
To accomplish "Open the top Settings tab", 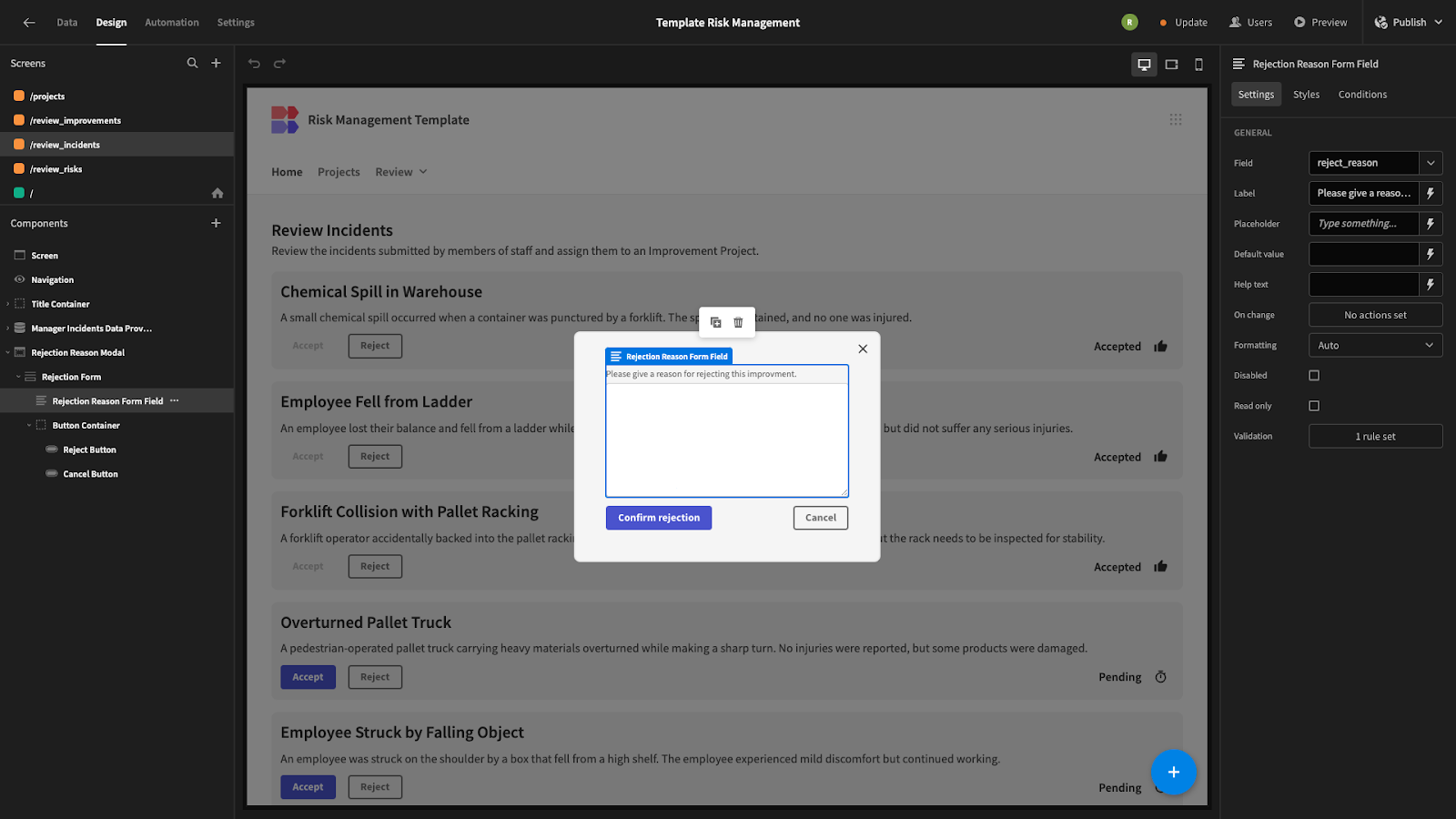I will click(x=236, y=23).
